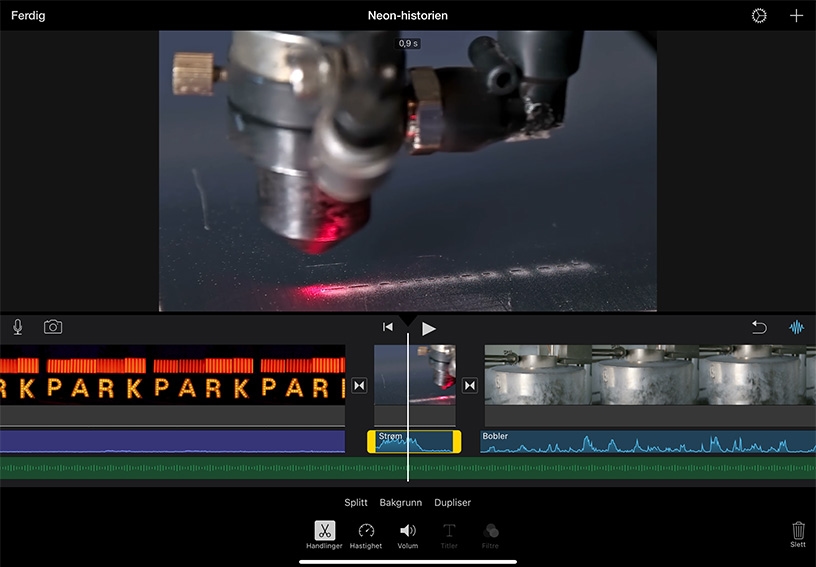This screenshot has height=567, width=816.
Task: Select the purple audio track clip
Action: click(x=172, y=442)
